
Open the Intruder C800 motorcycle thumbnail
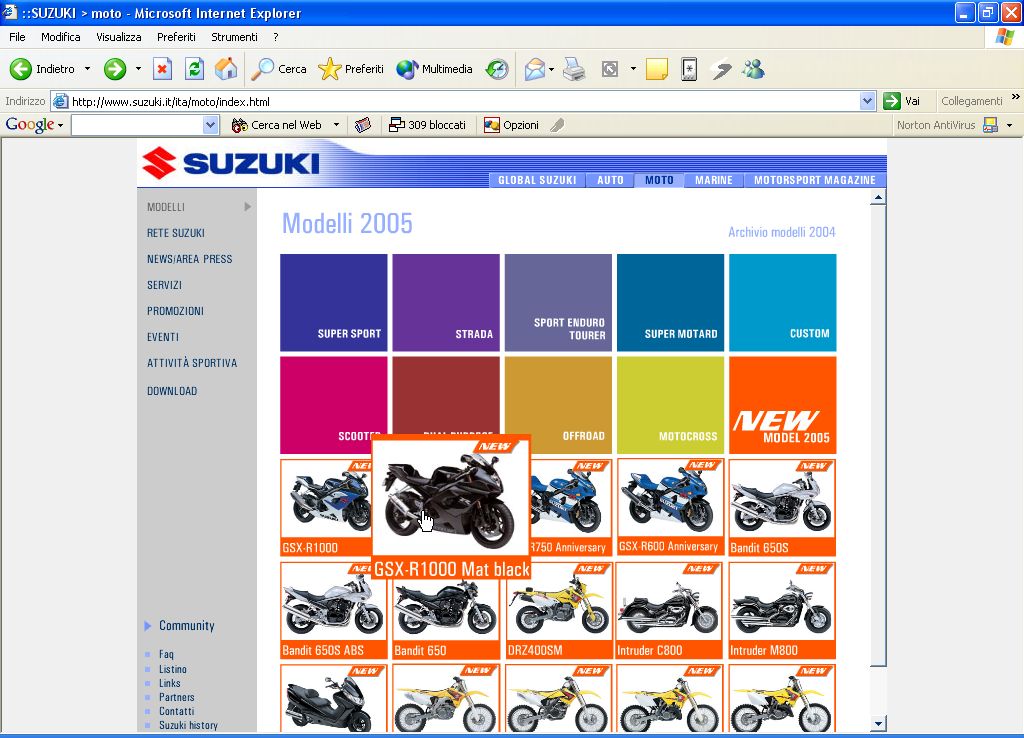tap(670, 610)
